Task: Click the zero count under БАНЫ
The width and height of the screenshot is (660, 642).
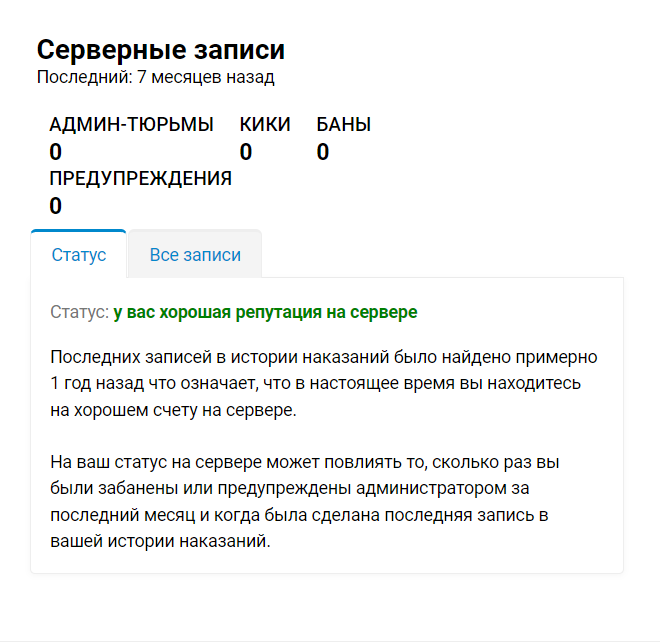Action: coord(323,152)
